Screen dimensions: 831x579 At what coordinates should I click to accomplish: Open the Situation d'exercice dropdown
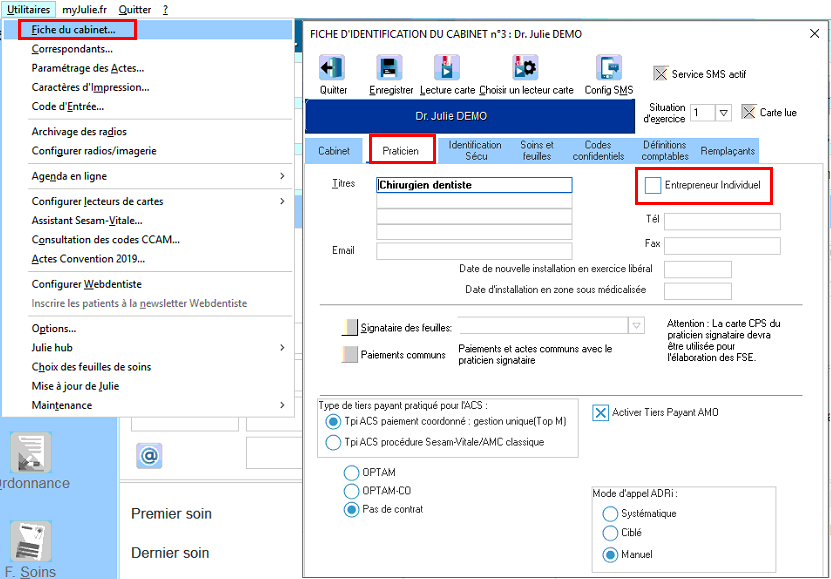(x=723, y=113)
